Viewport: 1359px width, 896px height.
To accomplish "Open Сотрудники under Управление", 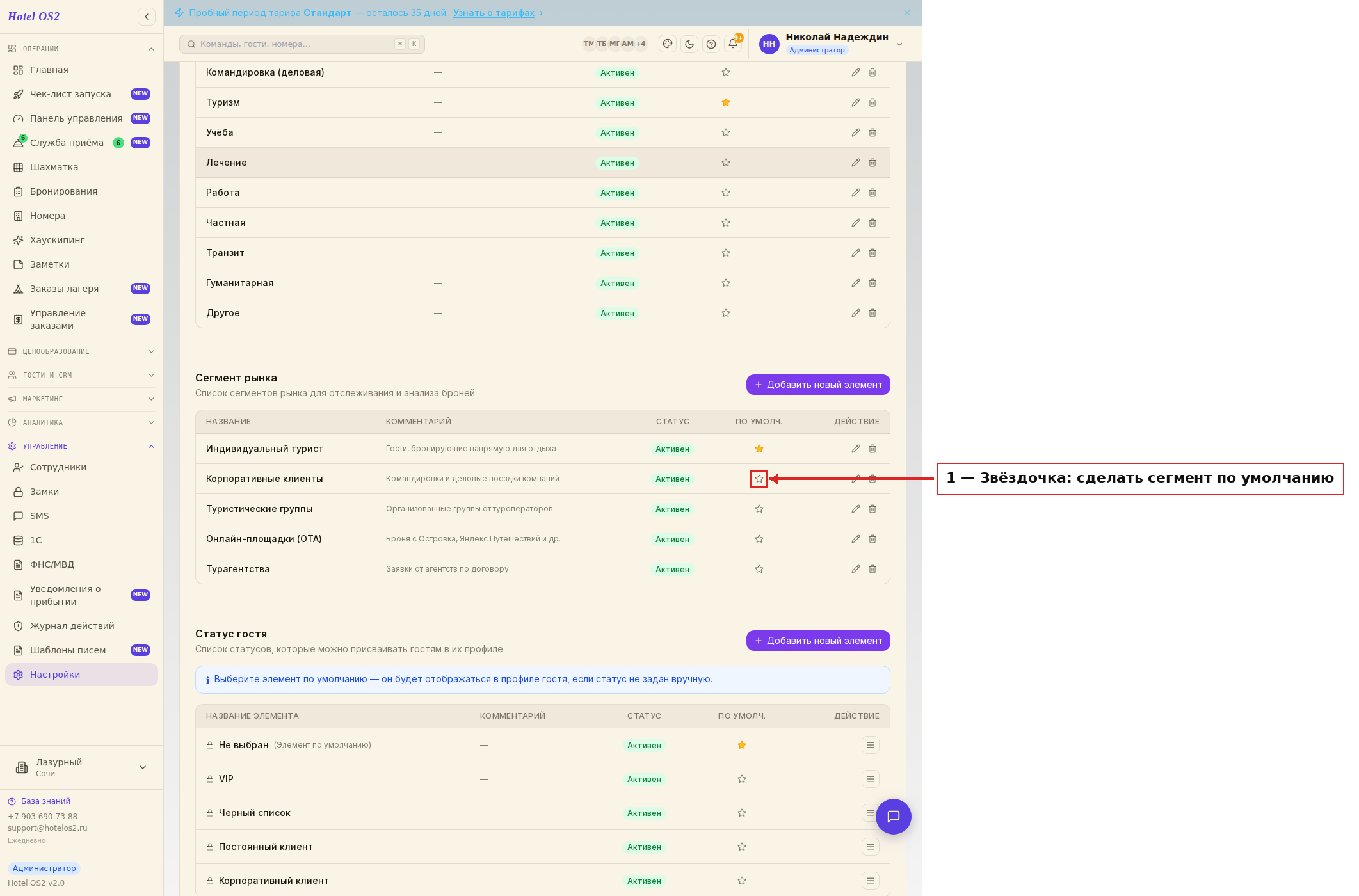I will (x=81, y=467).
